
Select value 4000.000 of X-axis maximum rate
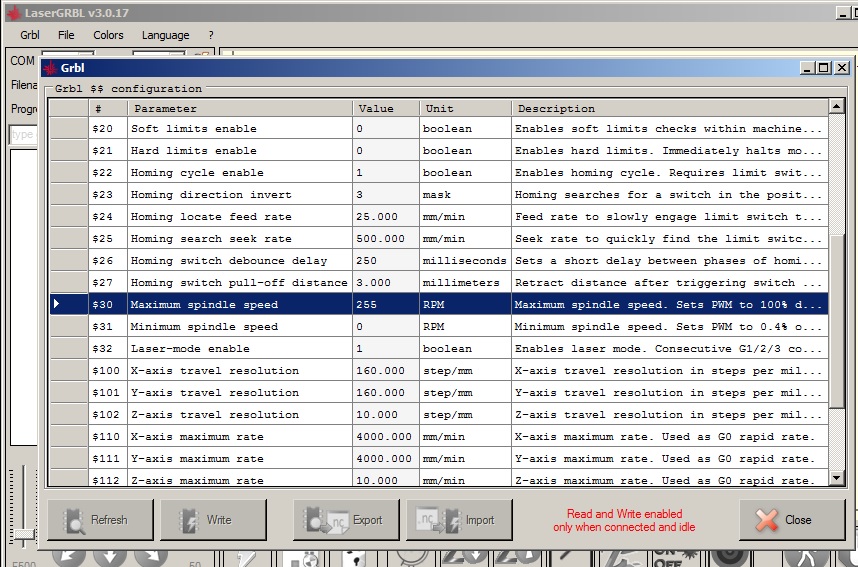click(386, 436)
